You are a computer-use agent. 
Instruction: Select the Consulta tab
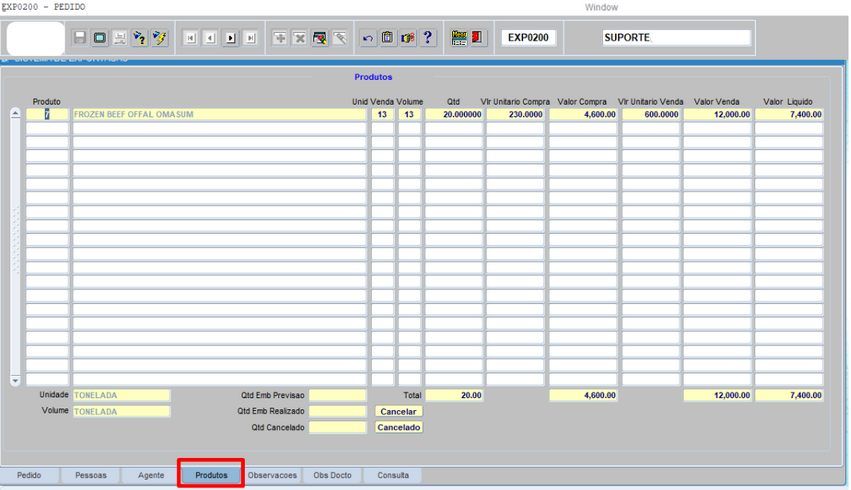[x=392, y=475]
